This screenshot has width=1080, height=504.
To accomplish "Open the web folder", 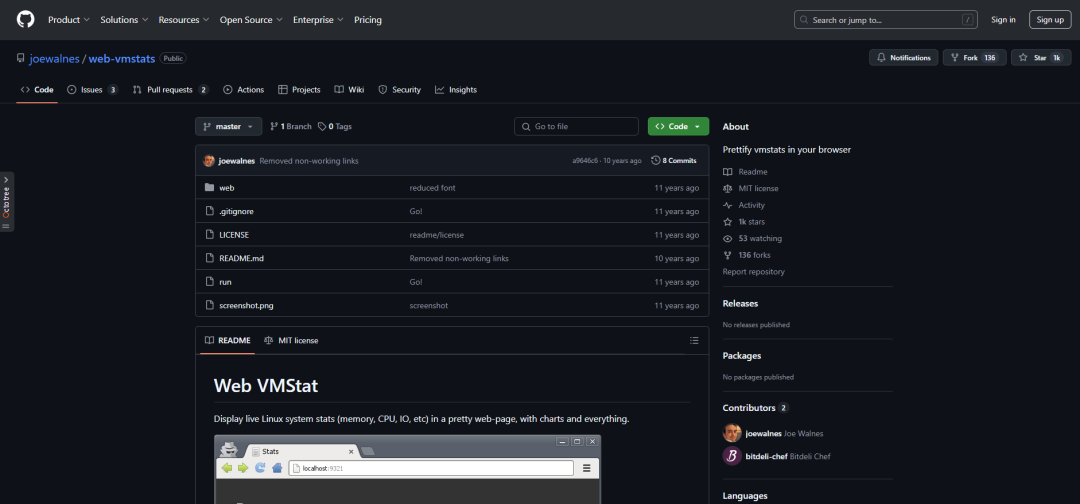I will [x=227, y=188].
